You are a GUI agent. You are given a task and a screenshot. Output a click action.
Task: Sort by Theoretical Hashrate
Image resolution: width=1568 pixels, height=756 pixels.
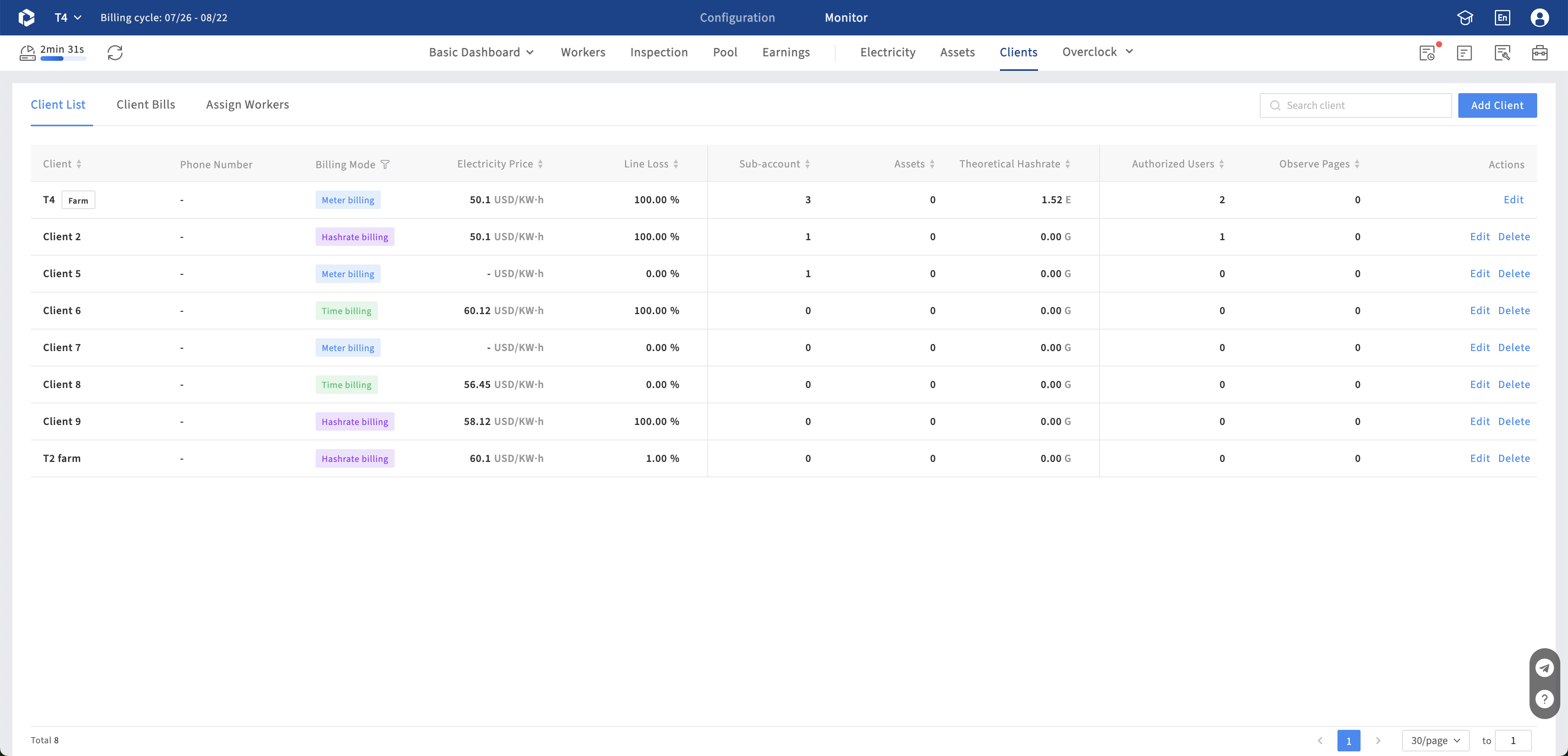point(1068,164)
